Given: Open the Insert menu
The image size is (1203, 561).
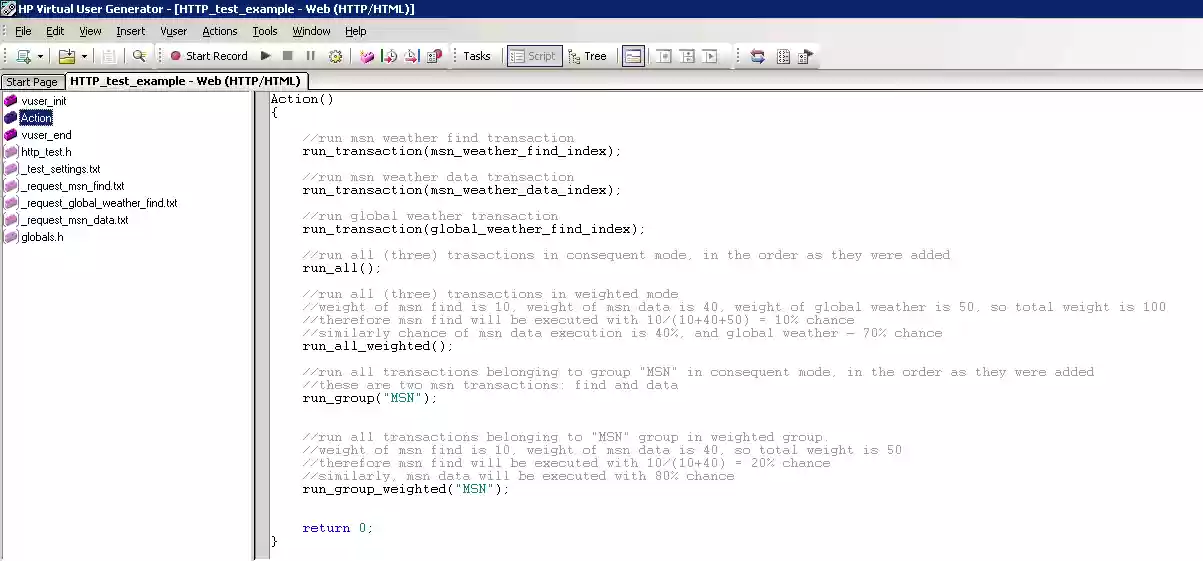Looking at the screenshot, I should [x=130, y=31].
